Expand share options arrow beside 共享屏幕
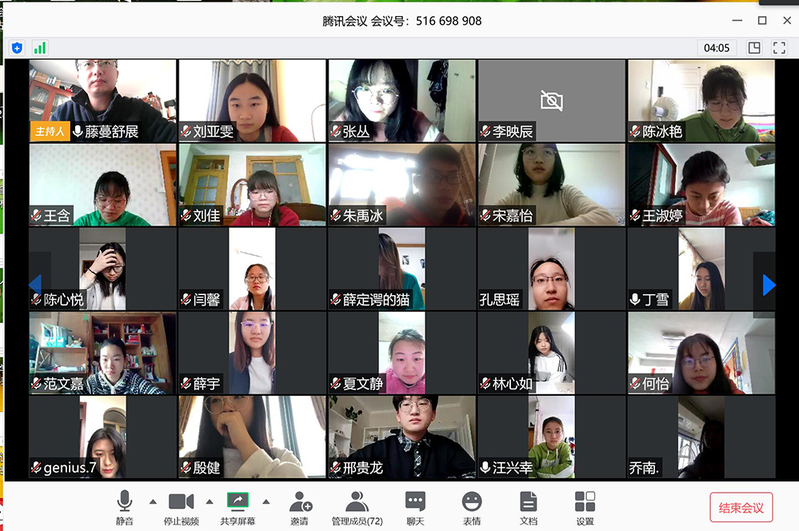The height and width of the screenshot is (531, 799). tap(266, 502)
